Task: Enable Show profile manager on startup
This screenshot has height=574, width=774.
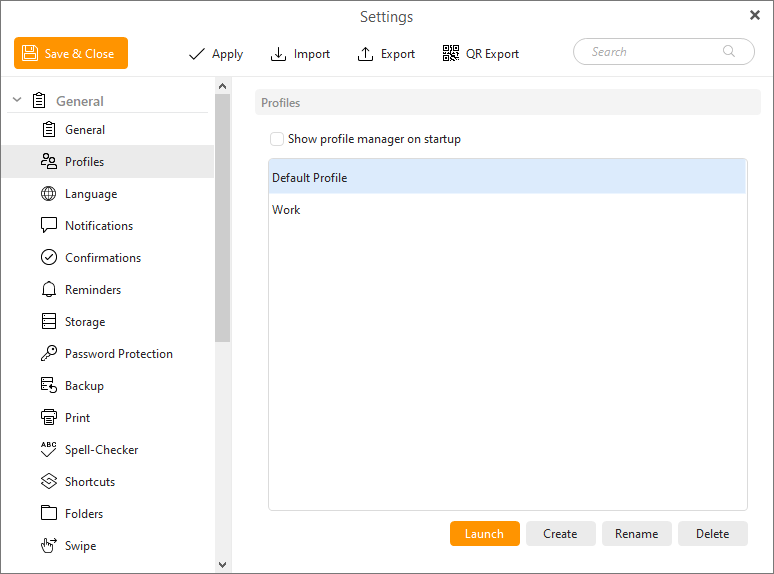Action: [277, 139]
